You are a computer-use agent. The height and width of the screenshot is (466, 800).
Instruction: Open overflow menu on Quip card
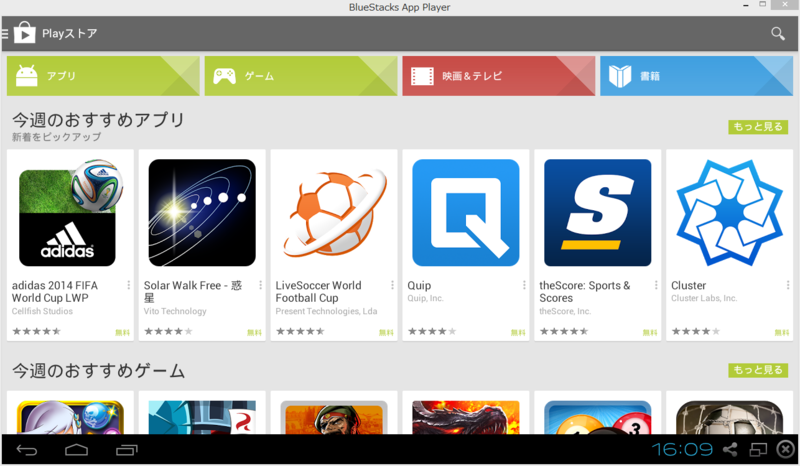pos(523,285)
